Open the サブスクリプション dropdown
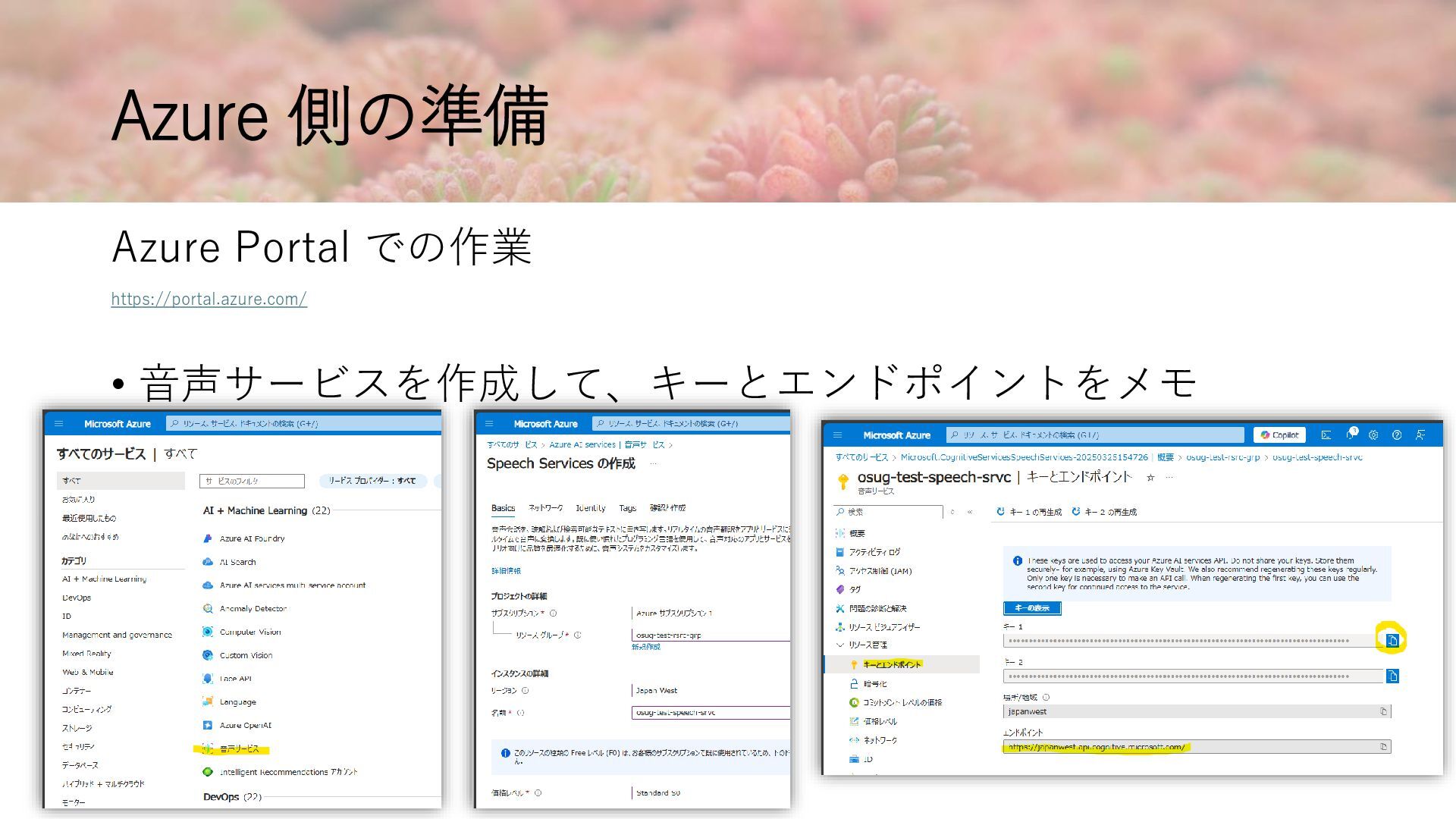The width and height of the screenshot is (1456, 819). (711, 613)
